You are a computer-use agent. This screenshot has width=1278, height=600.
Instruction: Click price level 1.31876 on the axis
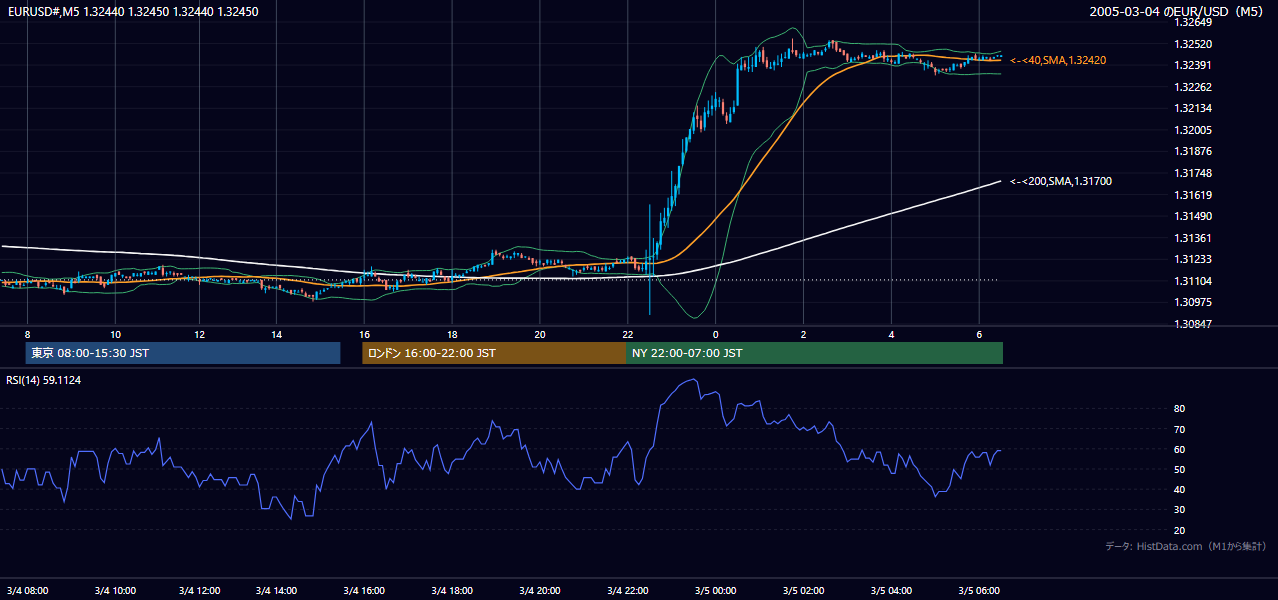click(x=1193, y=152)
